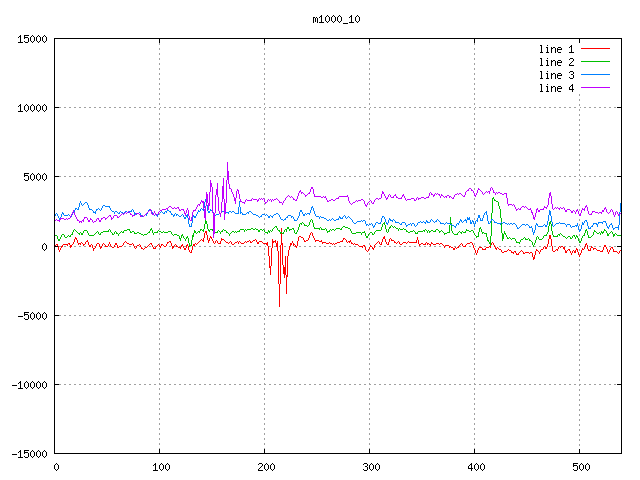The height and width of the screenshot is (480, 640).
Task: Click the blue line 3 legend sample
Action: click(595, 75)
